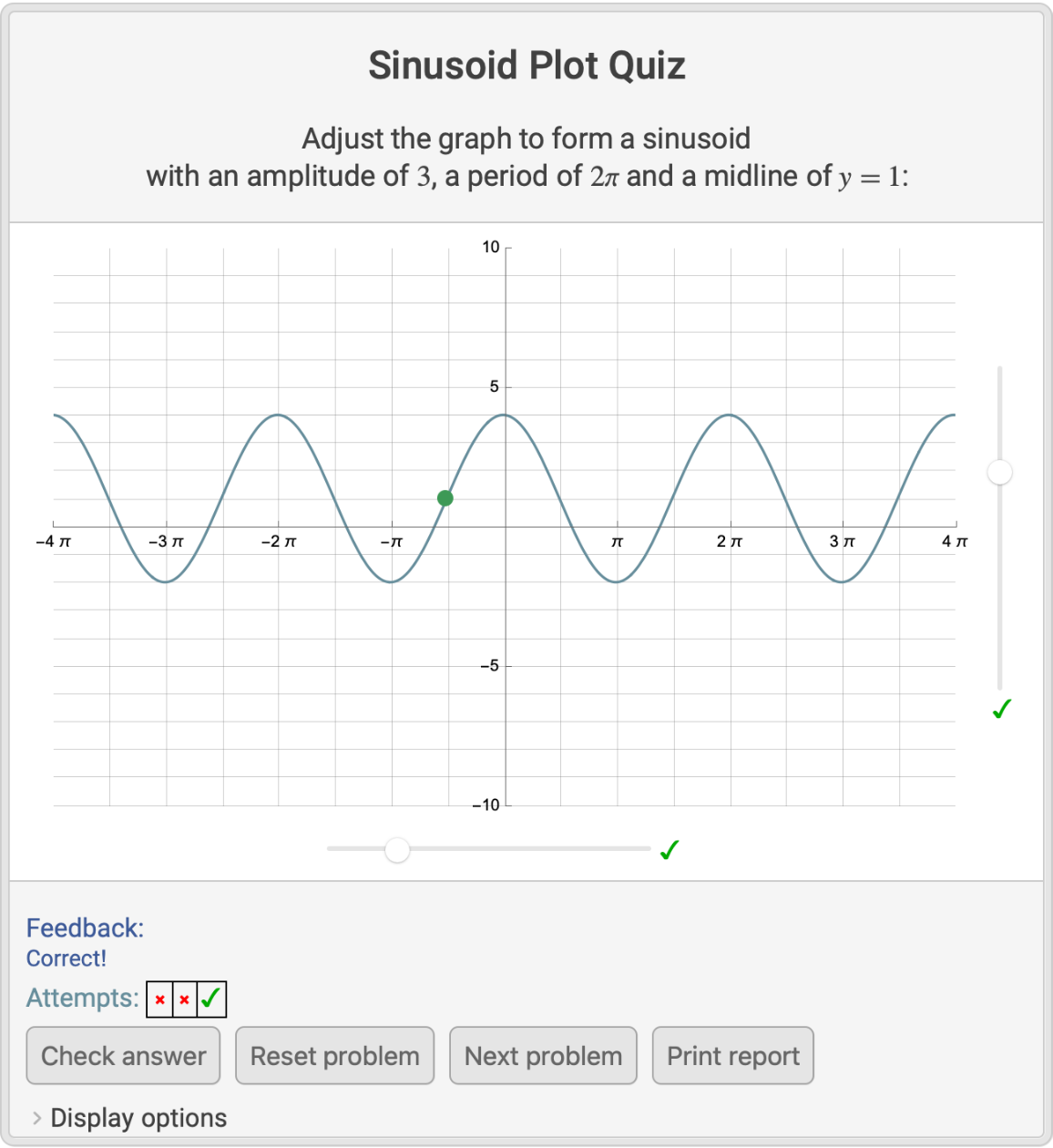Reset problem using its button
1053x1148 pixels.
pyautogui.click(x=334, y=1056)
